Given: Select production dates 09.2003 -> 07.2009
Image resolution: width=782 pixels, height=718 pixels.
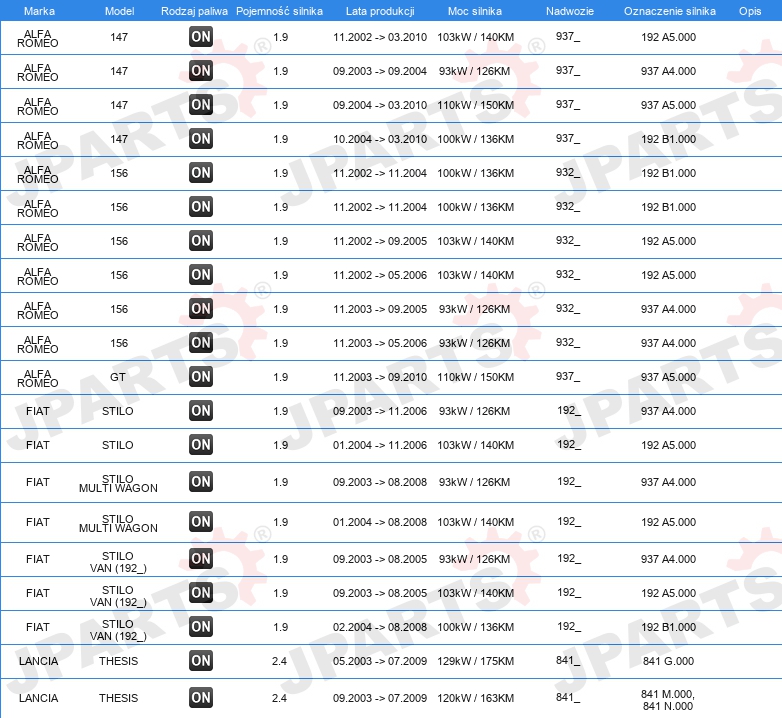Looking at the screenshot, I should (x=380, y=698).
